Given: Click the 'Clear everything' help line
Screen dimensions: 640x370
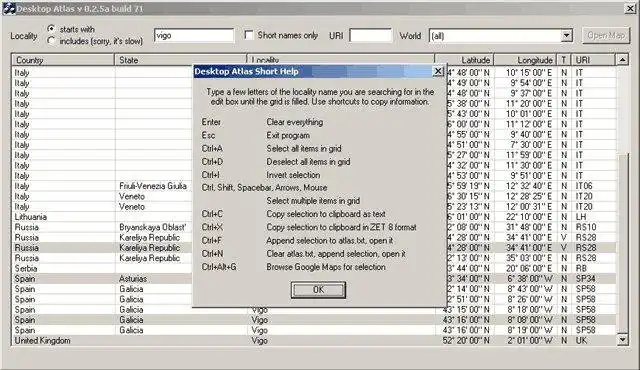Looking at the screenshot, I should (x=294, y=122).
